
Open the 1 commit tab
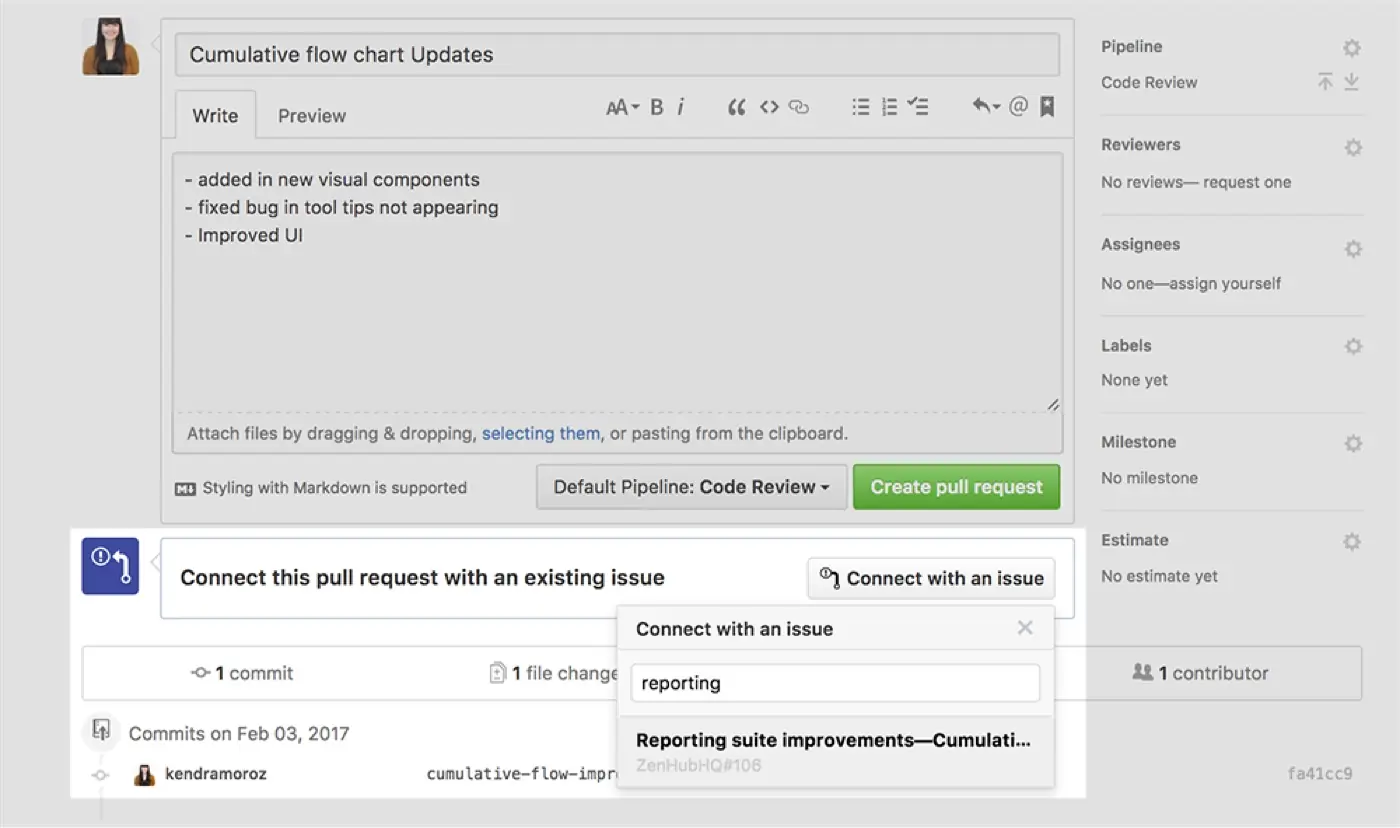[242, 673]
